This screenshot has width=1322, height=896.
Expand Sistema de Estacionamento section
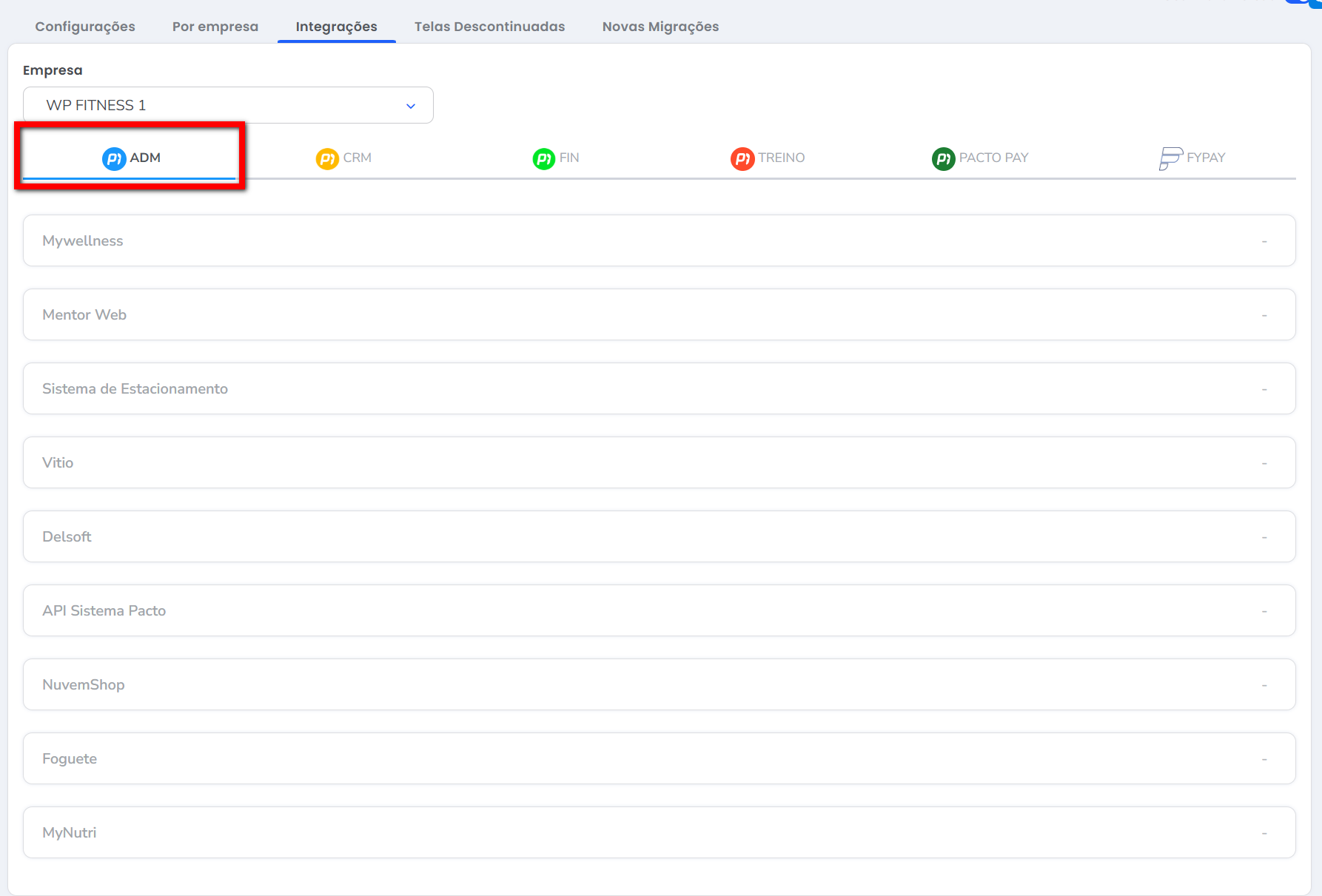tap(659, 388)
